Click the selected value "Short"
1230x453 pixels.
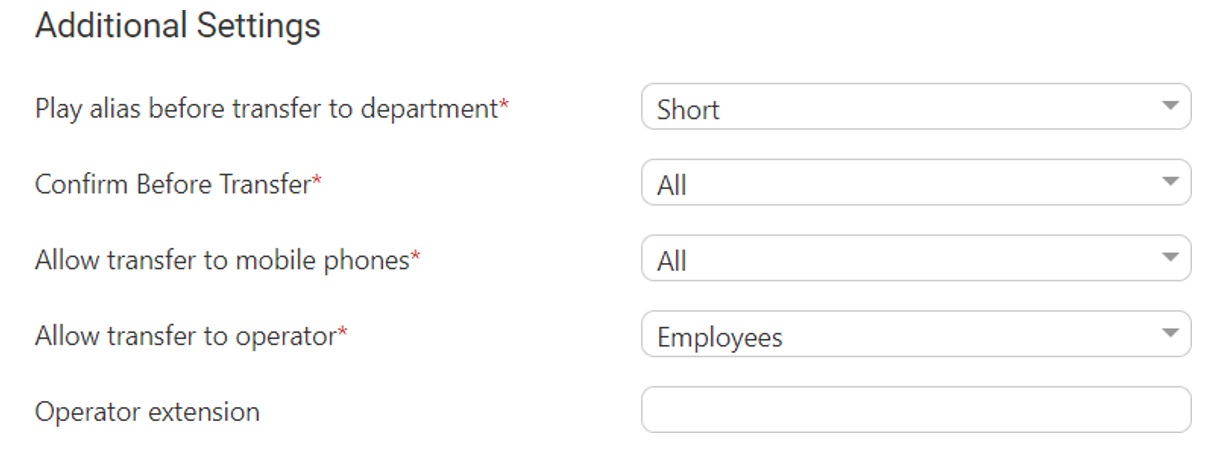pyautogui.click(x=688, y=110)
